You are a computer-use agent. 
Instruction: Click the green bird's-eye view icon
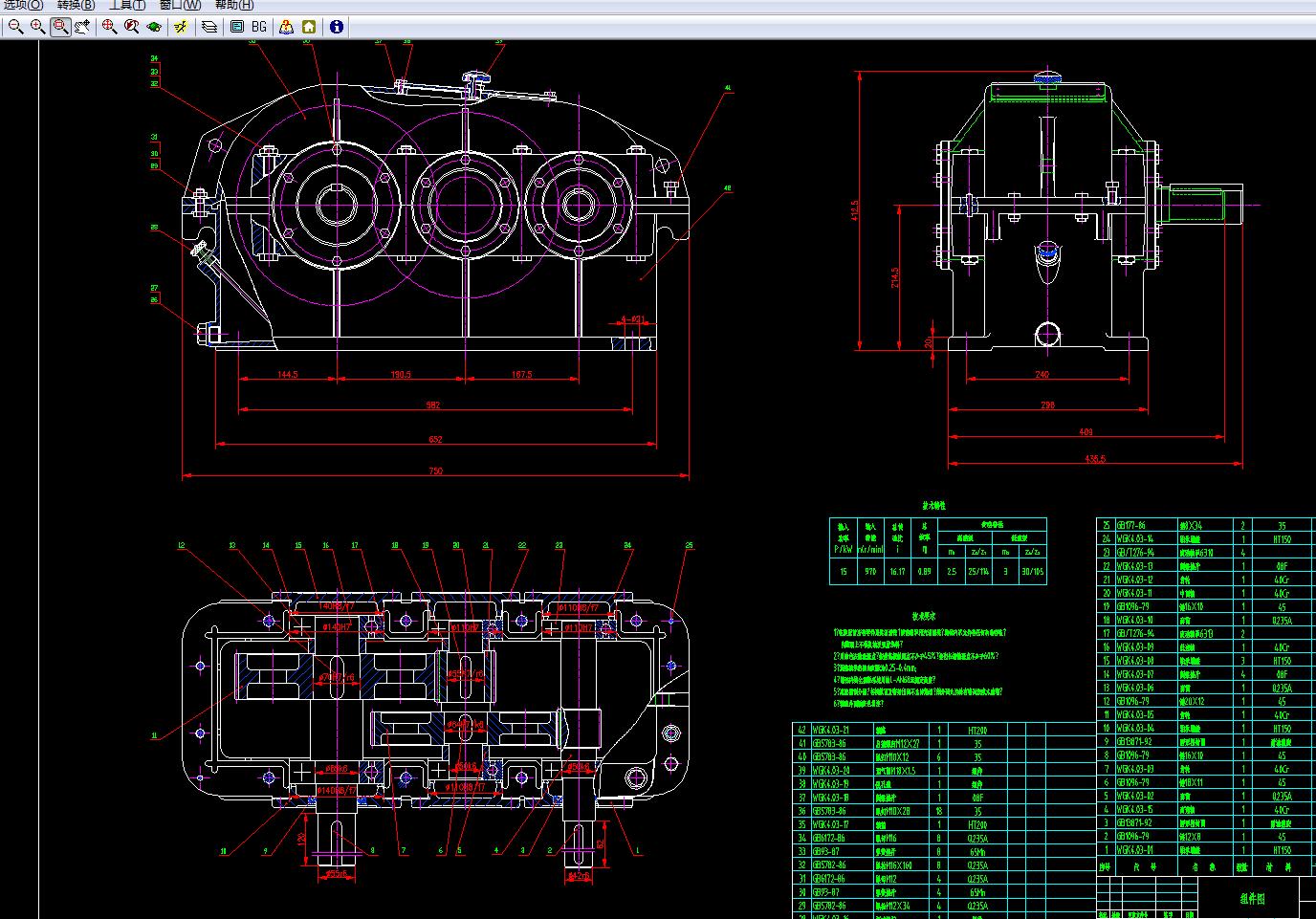pos(154,27)
